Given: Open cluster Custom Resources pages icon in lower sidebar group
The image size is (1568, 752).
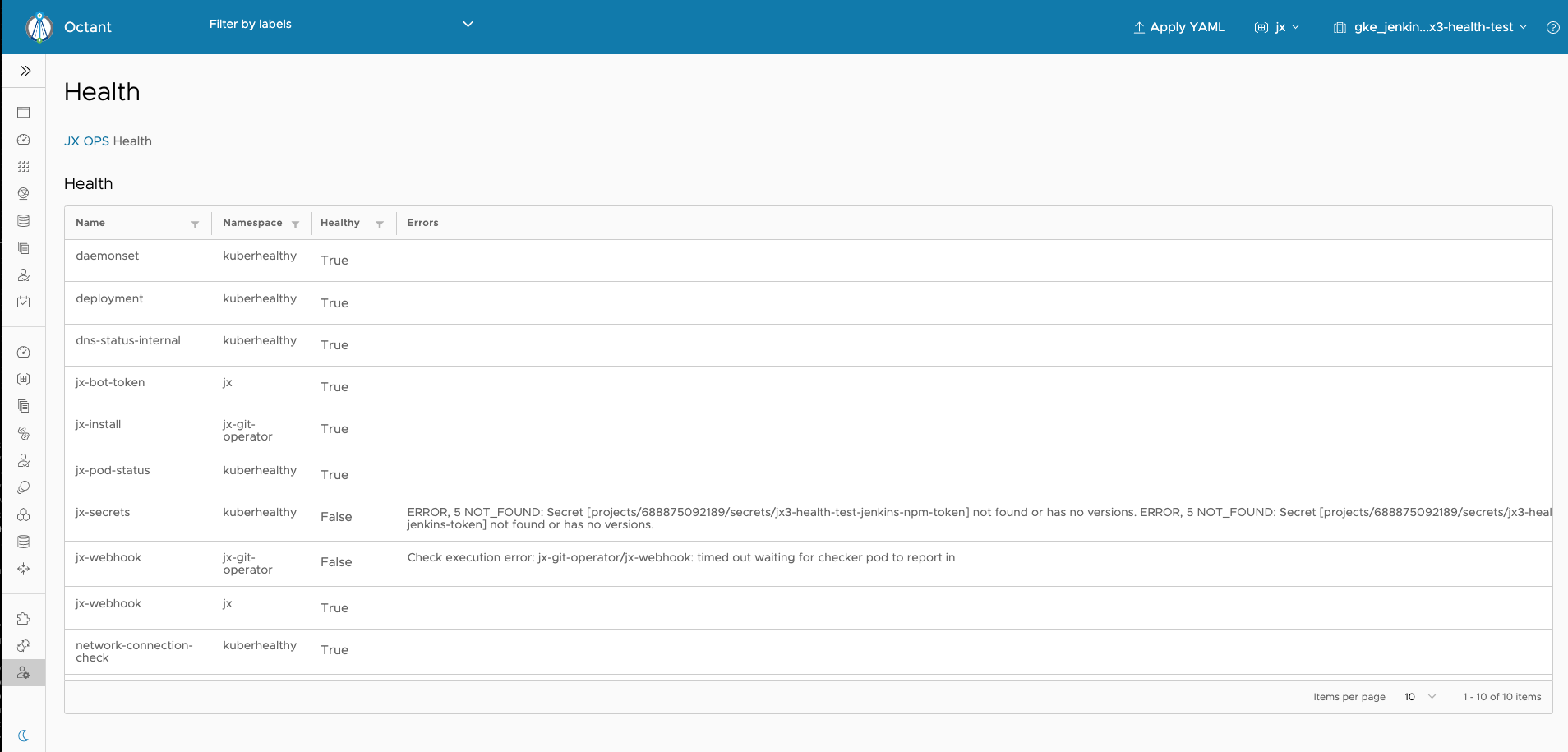Looking at the screenshot, I should click(x=23, y=406).
